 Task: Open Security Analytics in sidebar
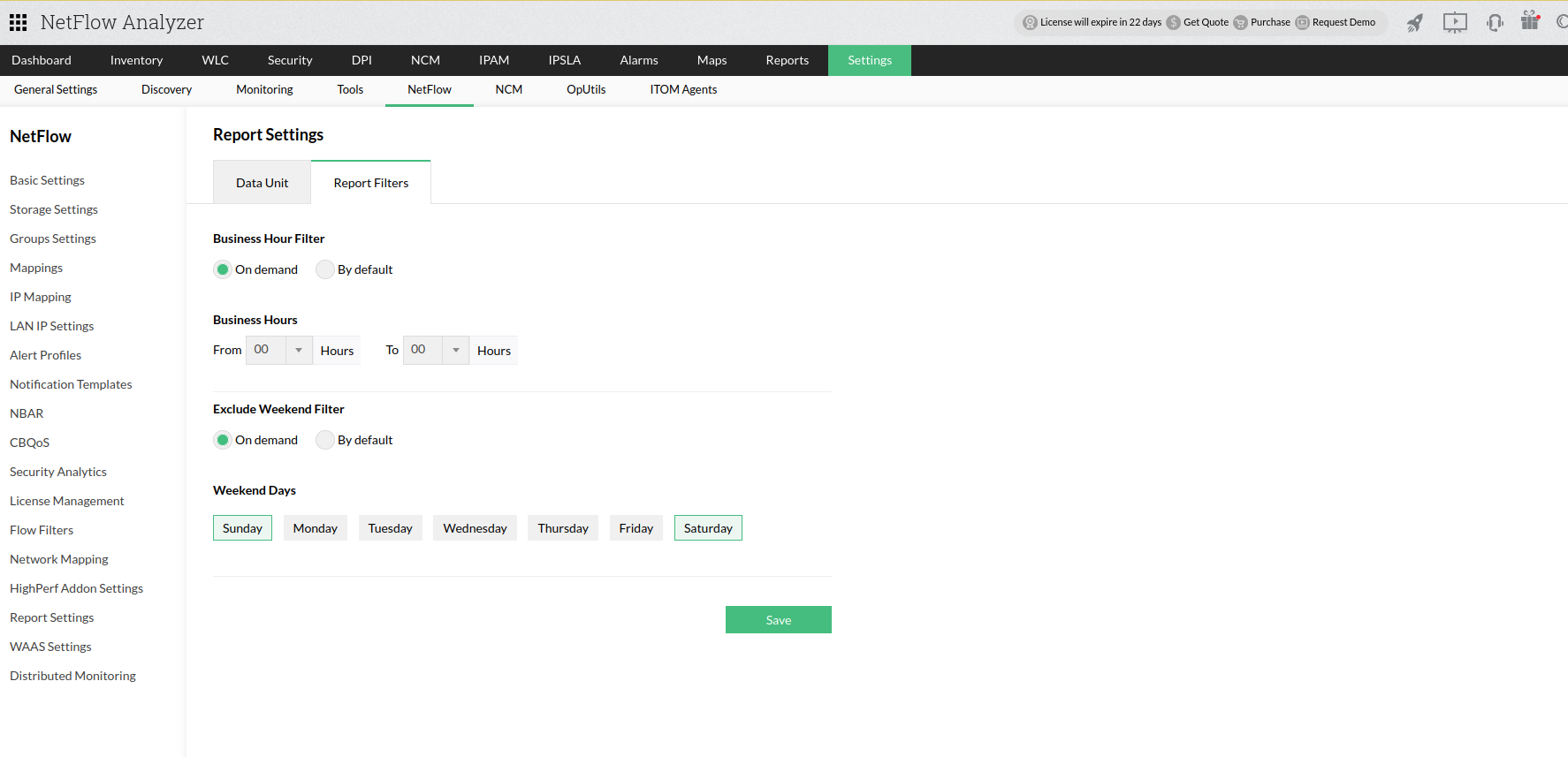(58, 472)
